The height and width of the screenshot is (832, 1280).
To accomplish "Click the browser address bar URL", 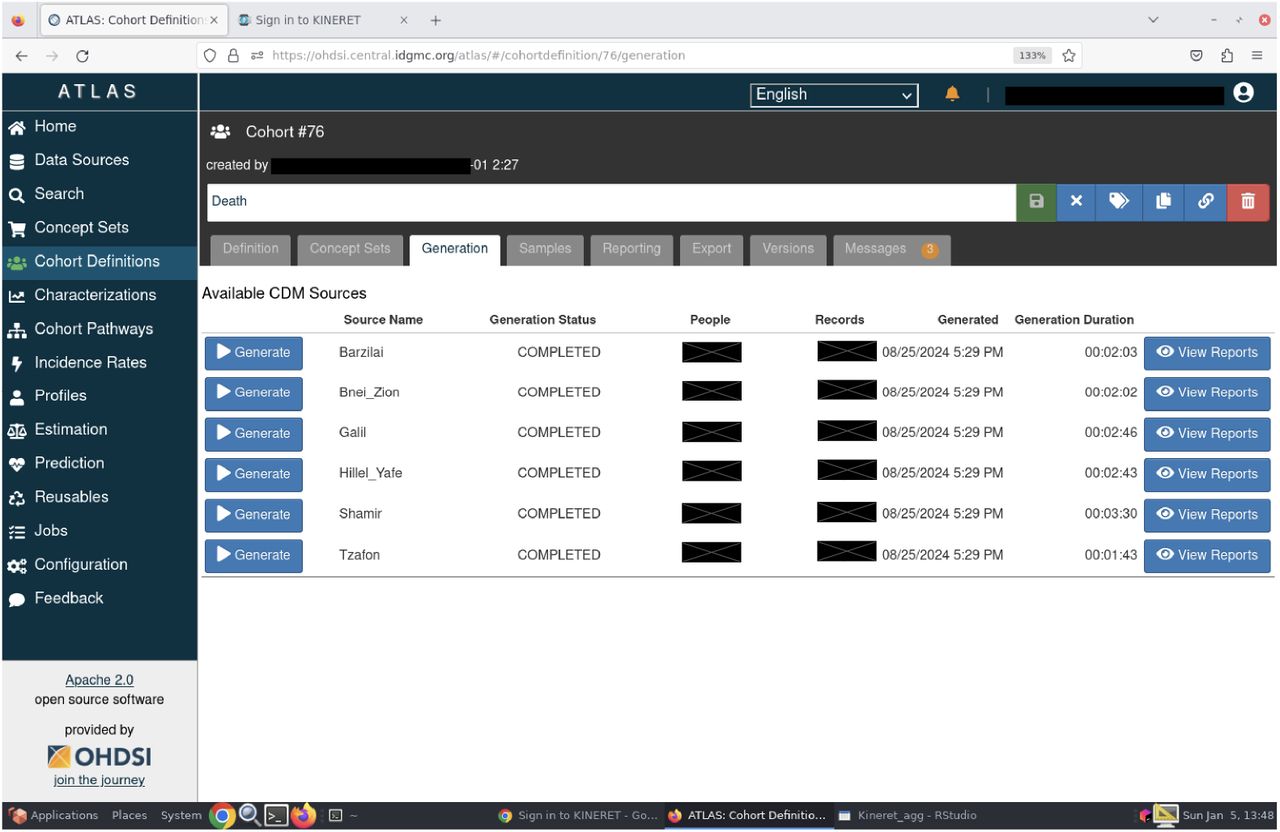I will [478, 56].
